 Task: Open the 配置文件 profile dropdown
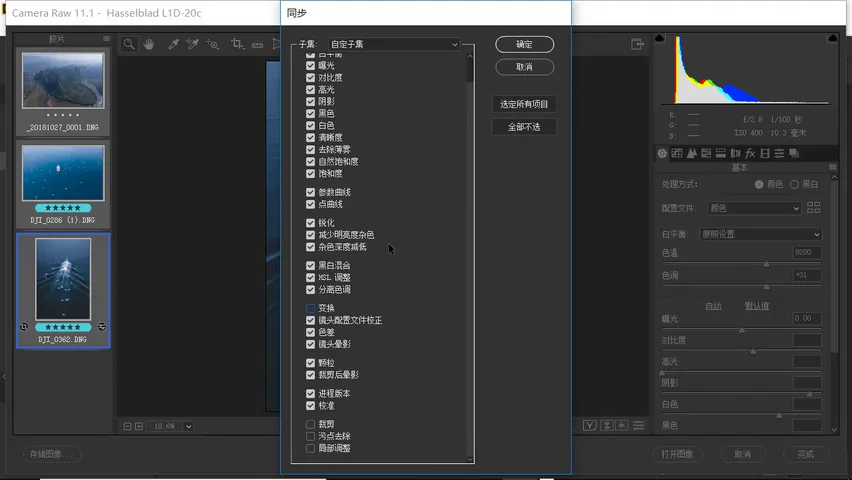pos(754,208)
